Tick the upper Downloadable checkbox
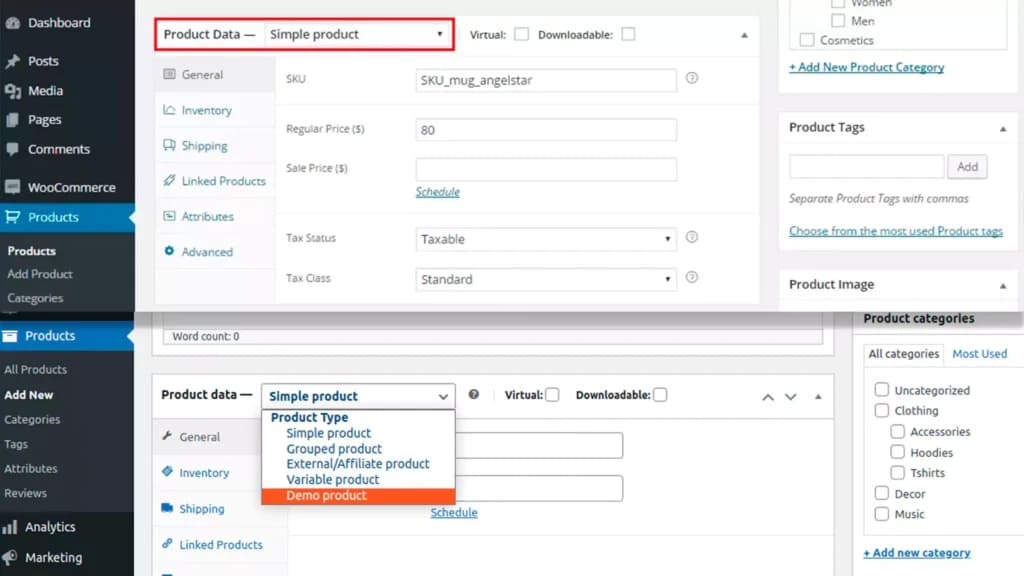 pyautogui.click(x=628, y=34)
